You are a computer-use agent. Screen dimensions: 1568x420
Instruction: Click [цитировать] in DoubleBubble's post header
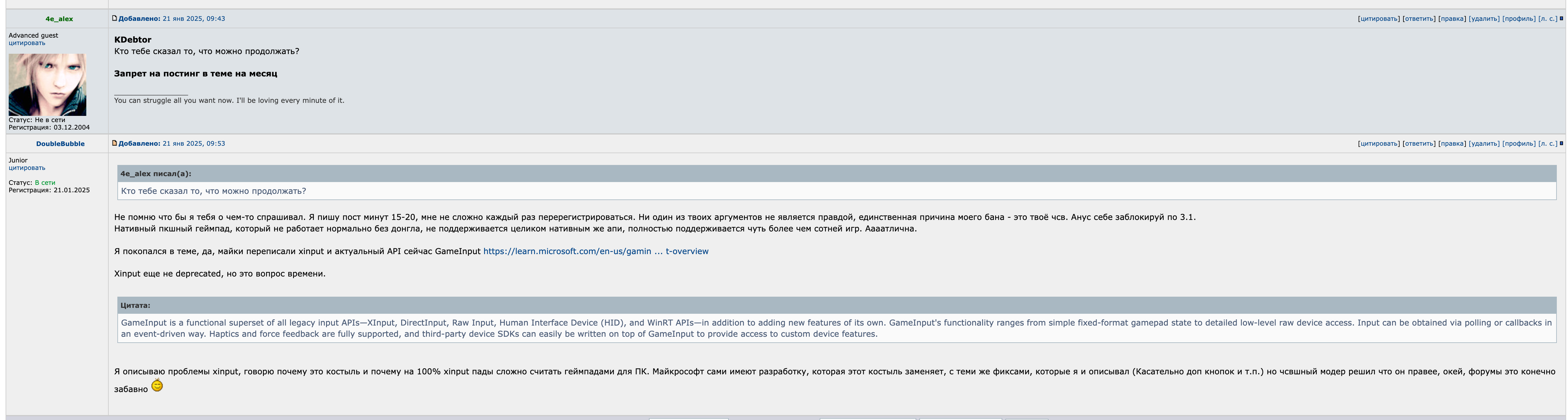tap(1379, 144)
